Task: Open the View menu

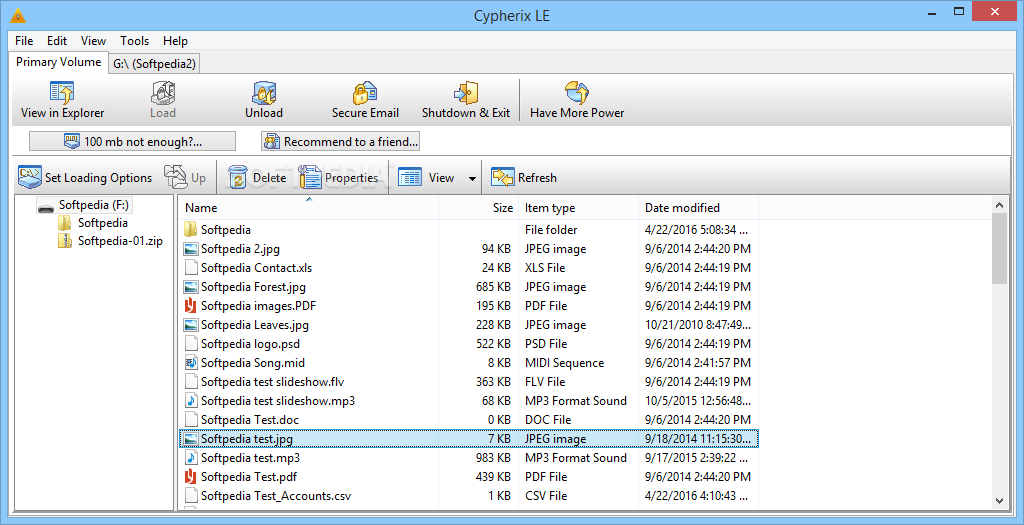Action: [93, 40]
